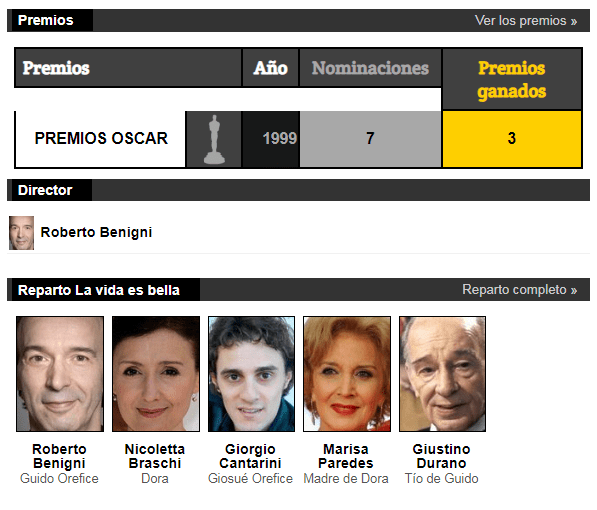Click Nicoletta Braschi name under photo

155,456
